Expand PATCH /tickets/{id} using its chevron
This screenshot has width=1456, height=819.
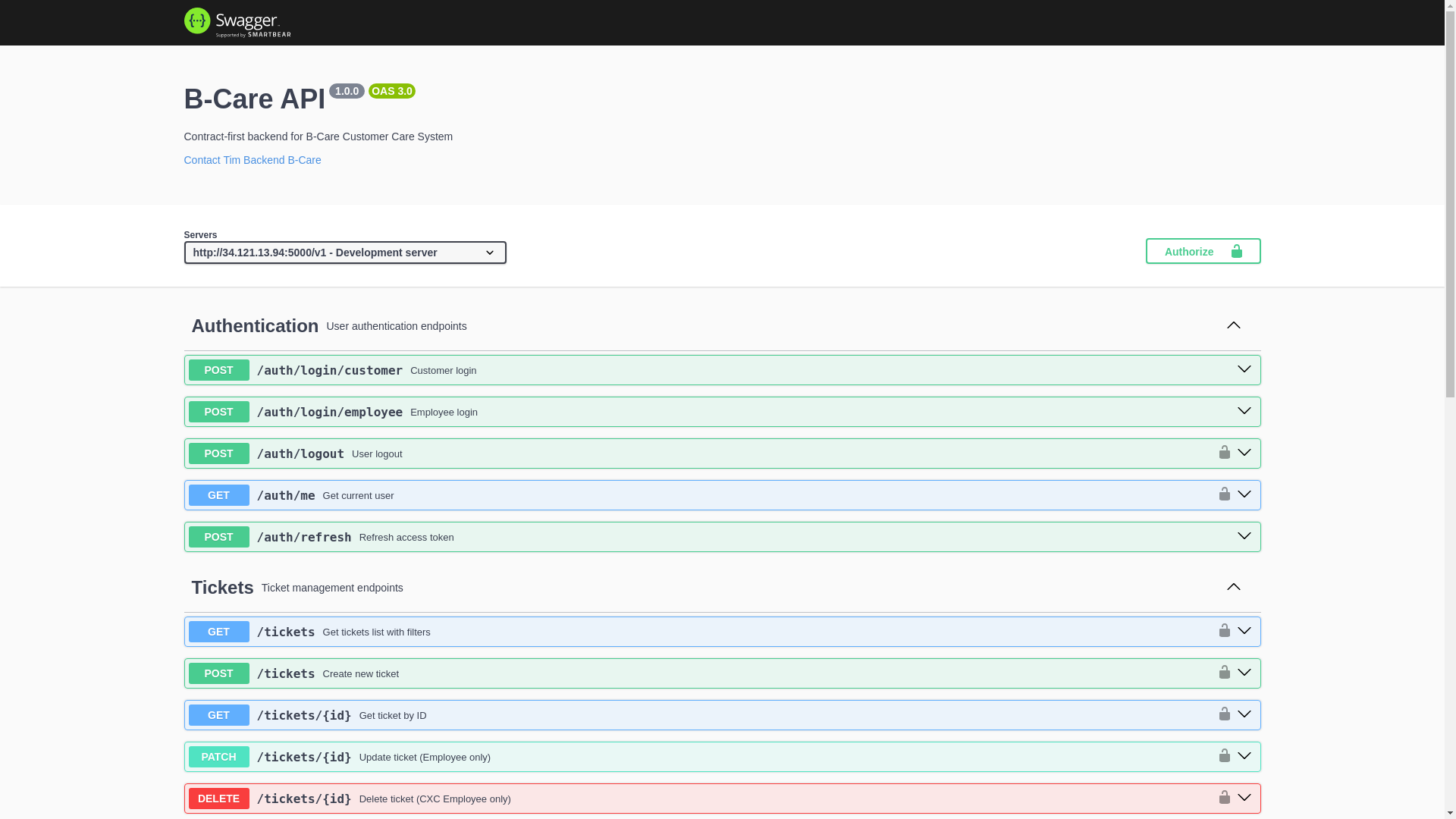pos(1244,756)
